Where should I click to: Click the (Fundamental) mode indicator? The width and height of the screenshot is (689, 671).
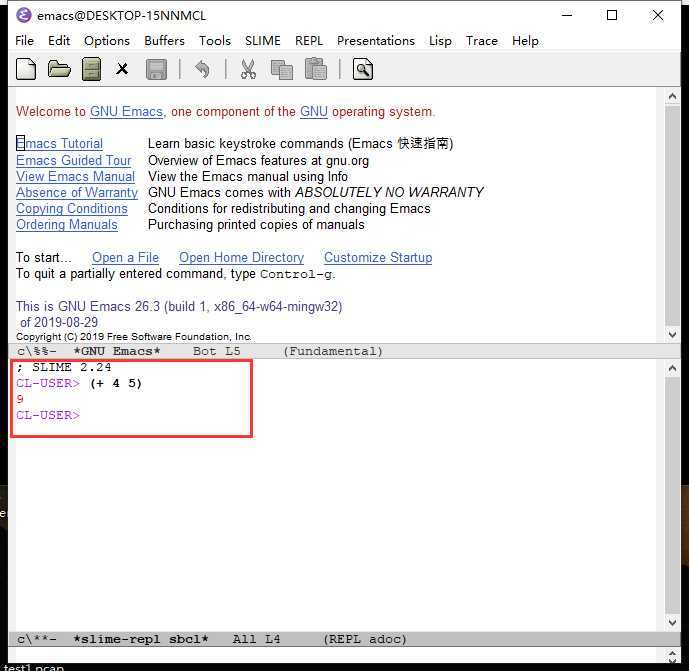(333, 352)
